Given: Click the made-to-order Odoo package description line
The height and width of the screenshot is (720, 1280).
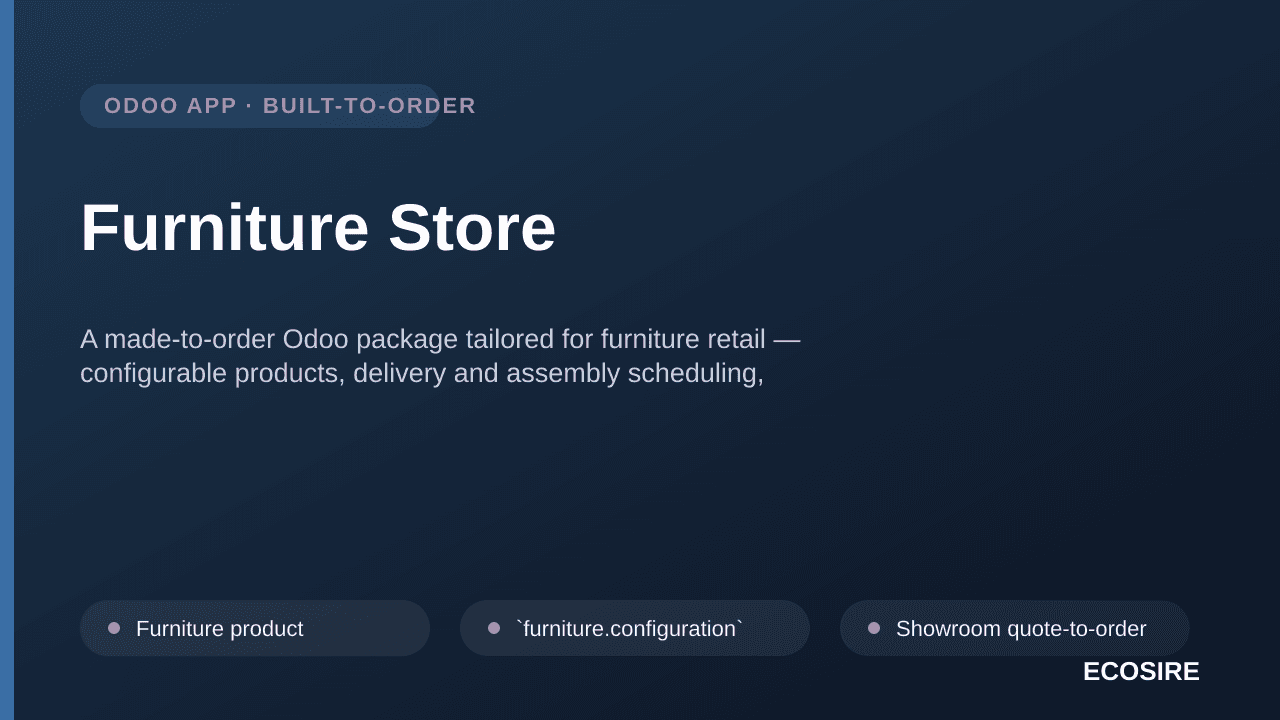Looking at the screenshot, I should pos(440,339).
